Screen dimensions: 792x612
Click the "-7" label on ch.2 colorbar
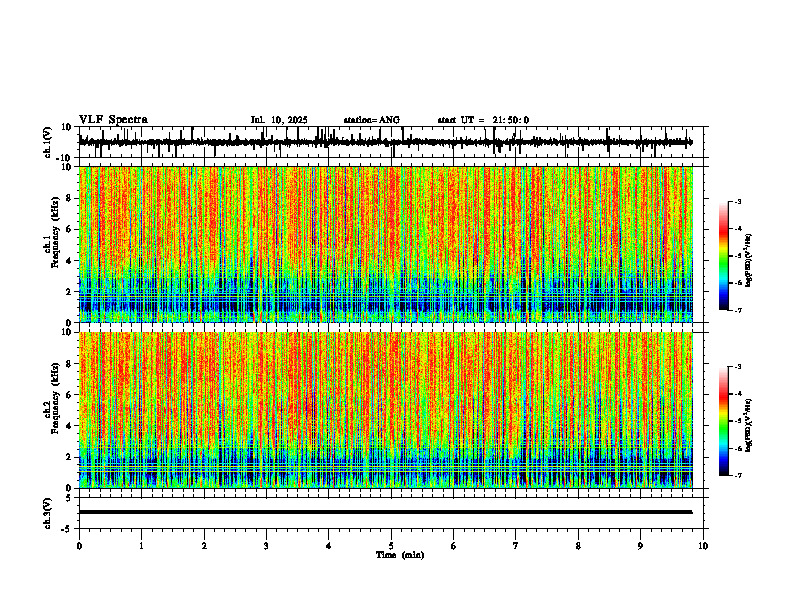738,475
